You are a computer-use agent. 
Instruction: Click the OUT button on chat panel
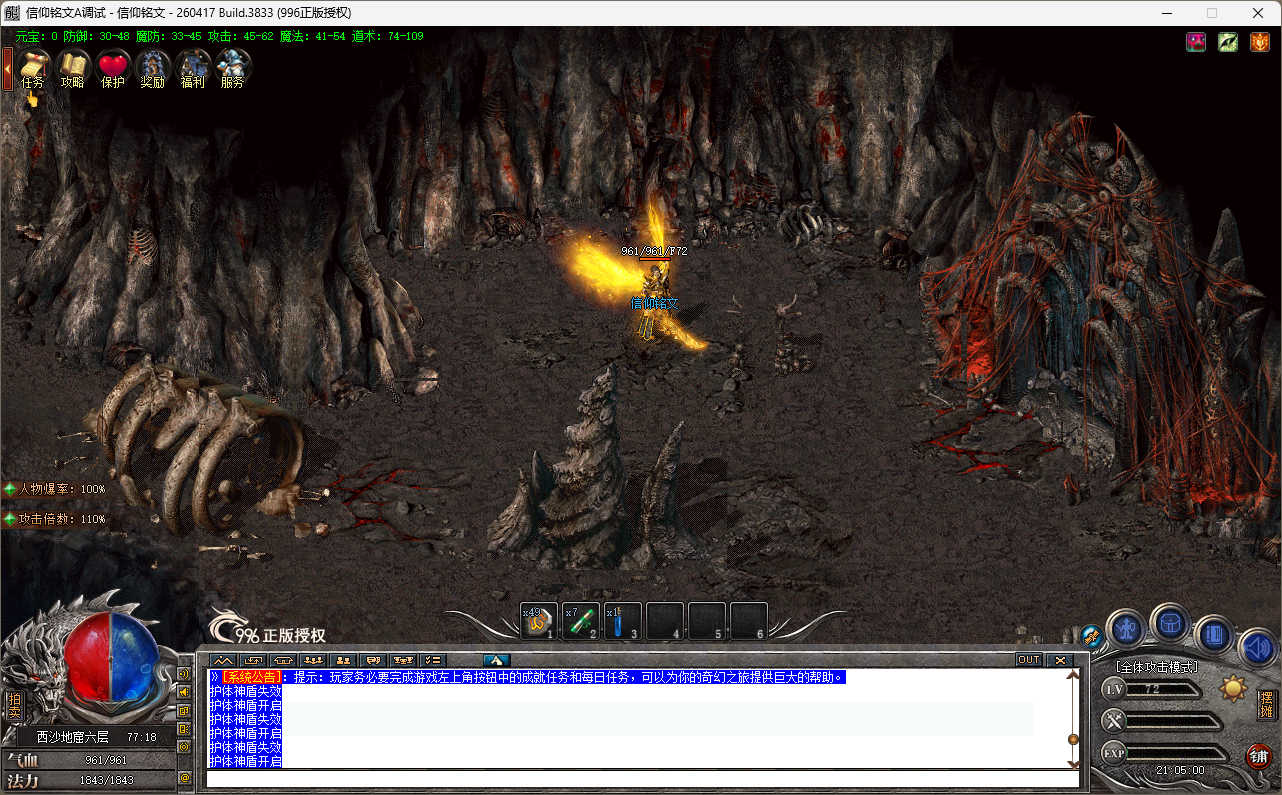point(1029,660)
